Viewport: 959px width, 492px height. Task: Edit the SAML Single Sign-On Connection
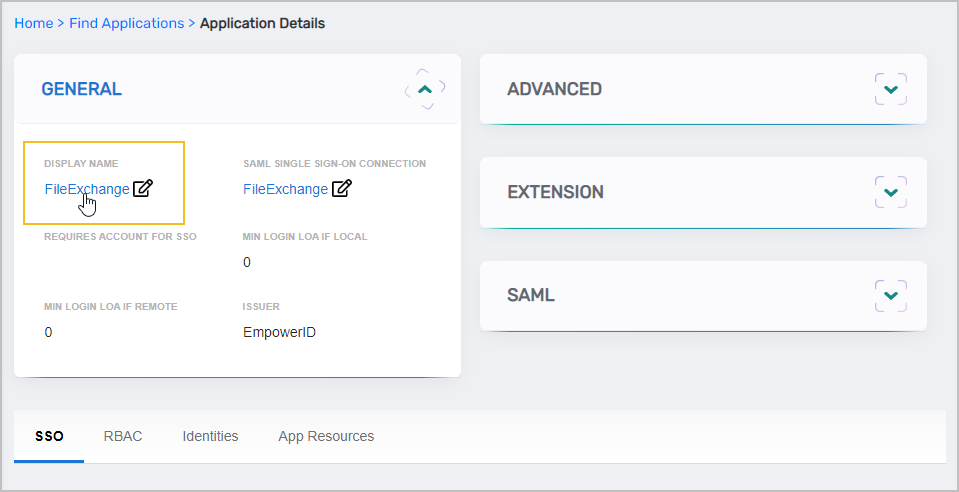click(342, 188)
